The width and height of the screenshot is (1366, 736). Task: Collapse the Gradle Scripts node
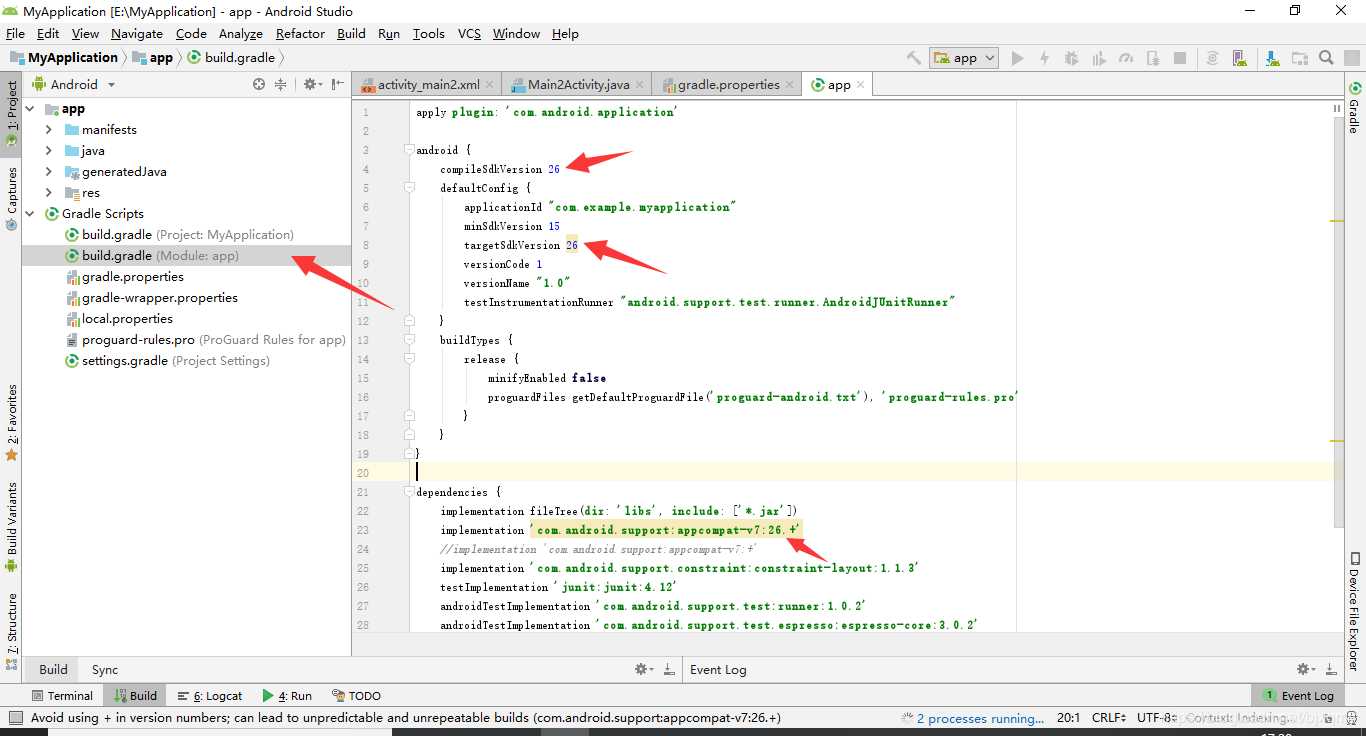30,213
